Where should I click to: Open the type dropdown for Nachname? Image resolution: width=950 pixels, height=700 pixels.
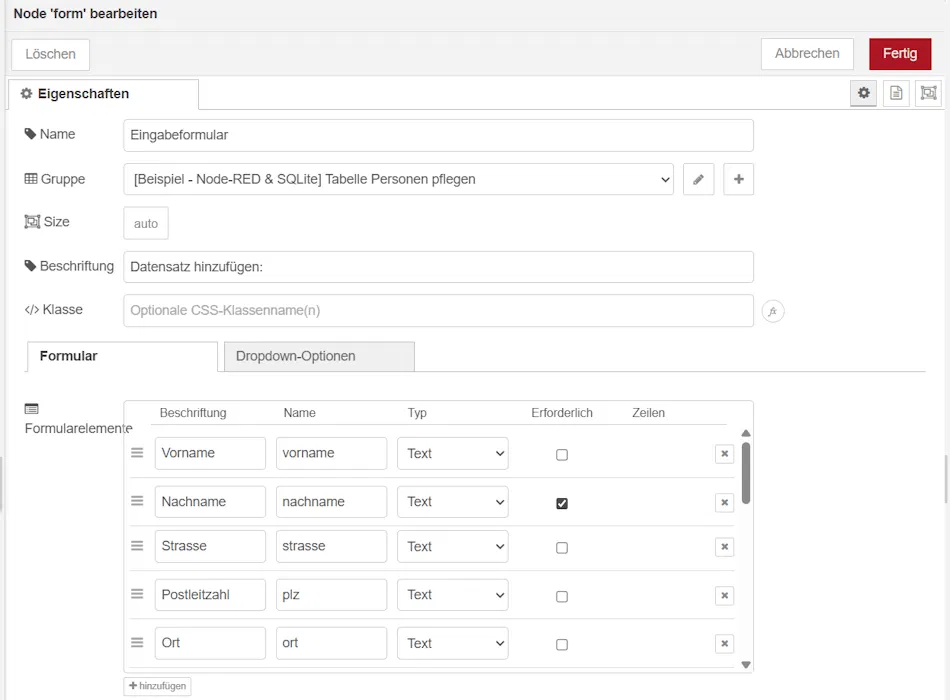(452, 502)
